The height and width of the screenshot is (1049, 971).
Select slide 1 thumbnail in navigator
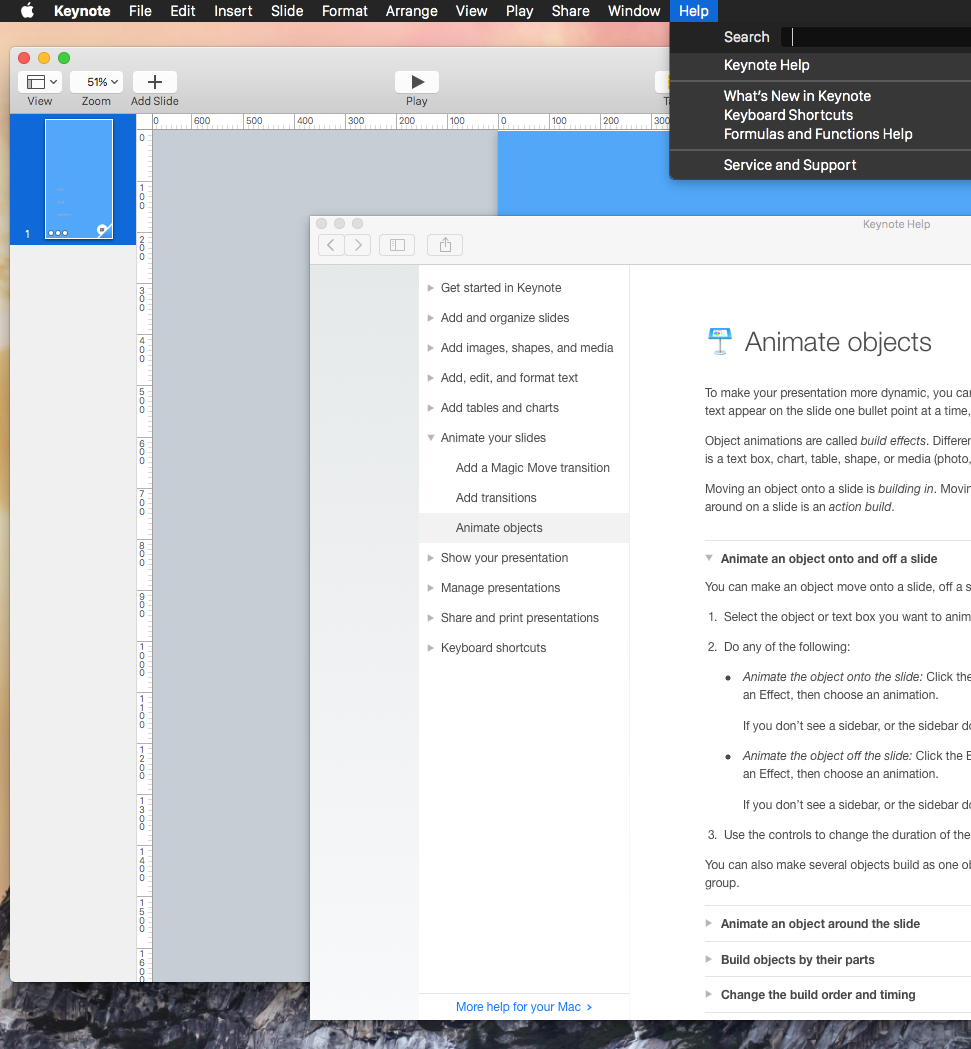79,179
